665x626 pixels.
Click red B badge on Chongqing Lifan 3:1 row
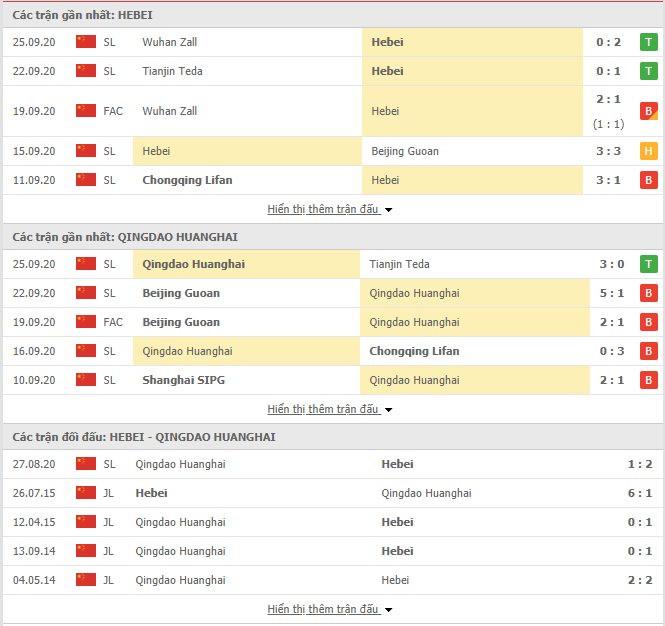click(648, 180)
